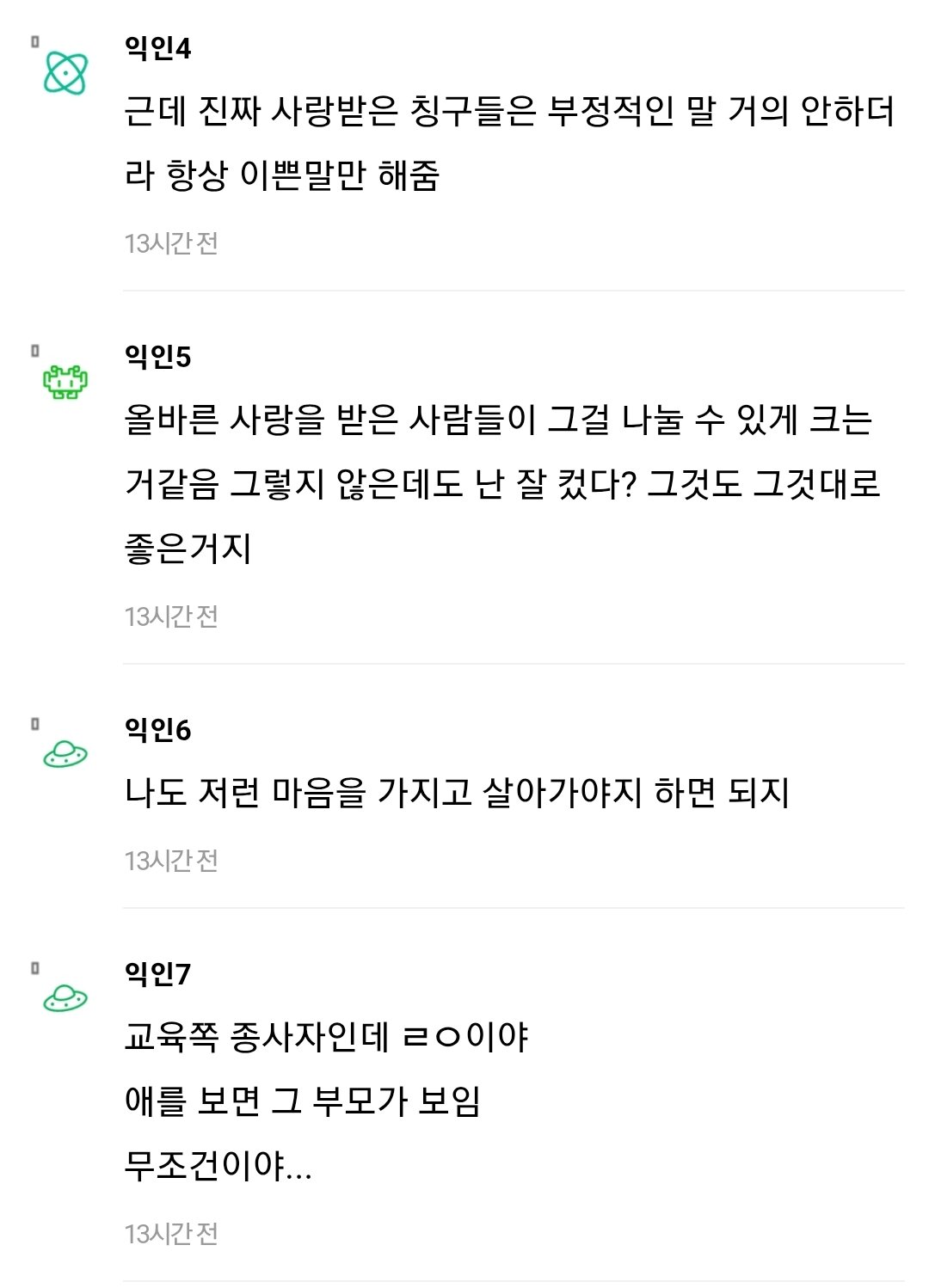Click the 13시간 전 timestamp under 익인6's comment
This screenshot has width=929, height=1288.
pyautogui.click(x=171, y=861)
